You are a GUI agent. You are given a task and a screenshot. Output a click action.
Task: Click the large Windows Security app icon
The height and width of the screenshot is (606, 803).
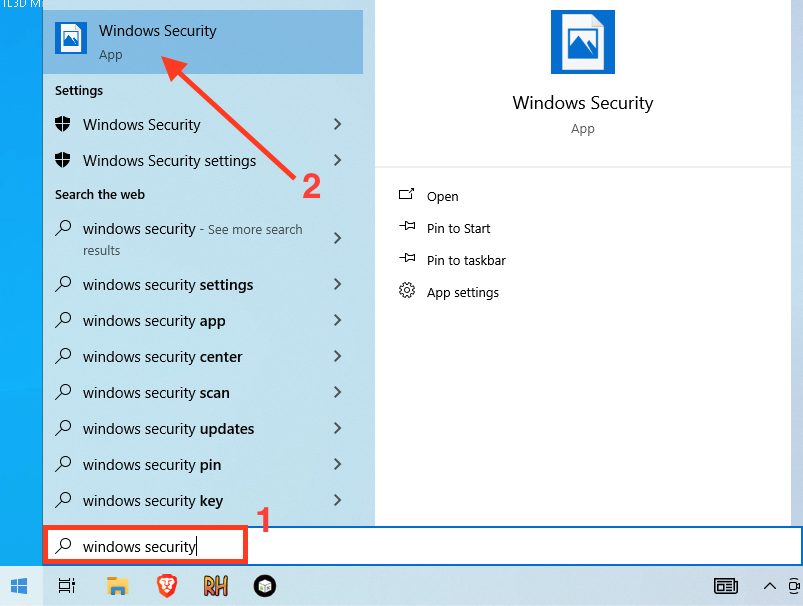(583, 42)
